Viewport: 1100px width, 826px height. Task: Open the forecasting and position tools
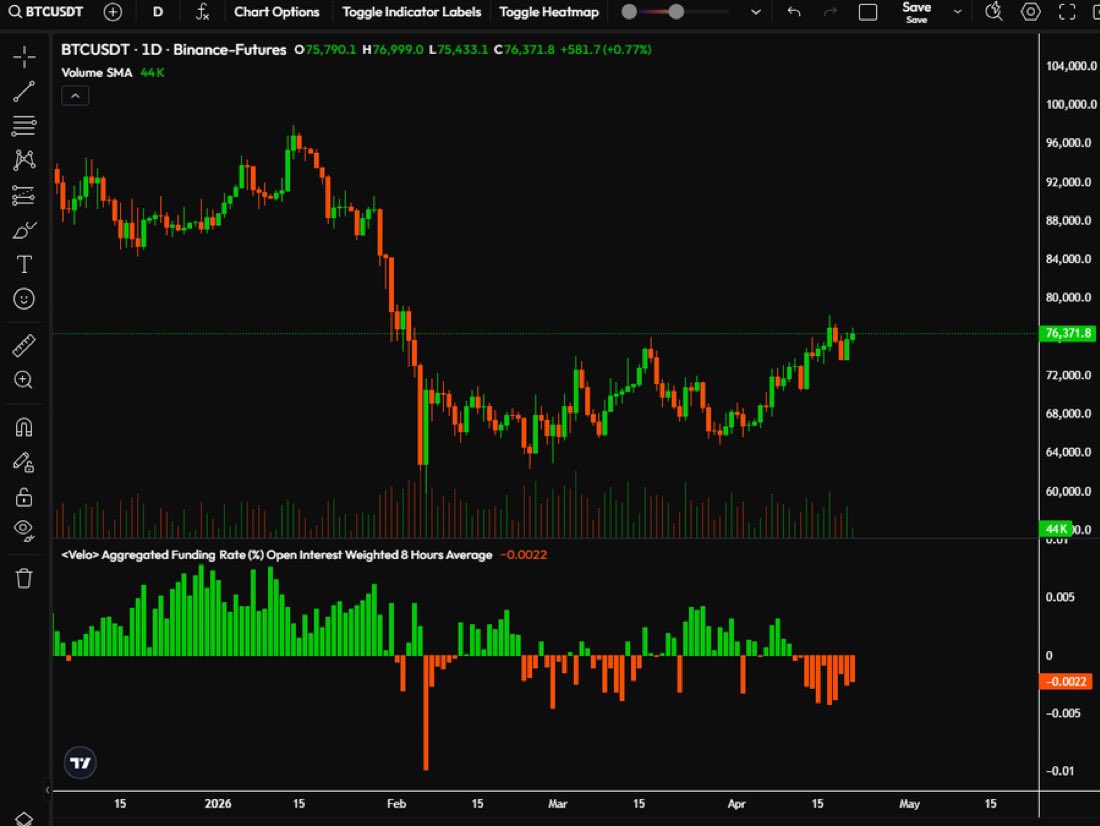point(24,195)
